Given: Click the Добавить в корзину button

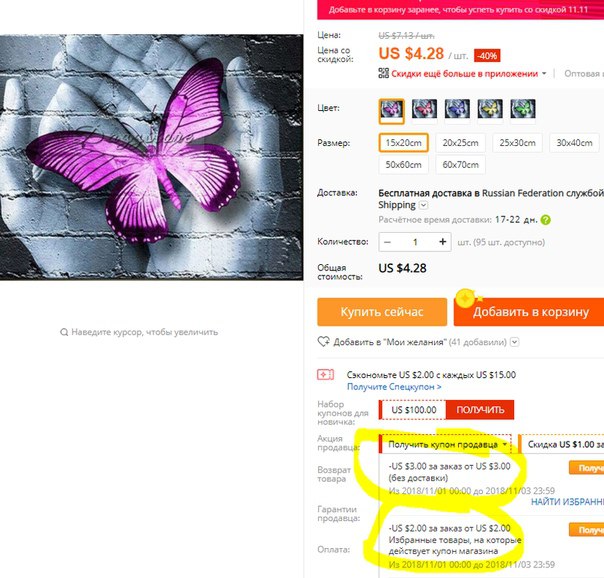Looking at the screenshot, I should pos(530,312).
